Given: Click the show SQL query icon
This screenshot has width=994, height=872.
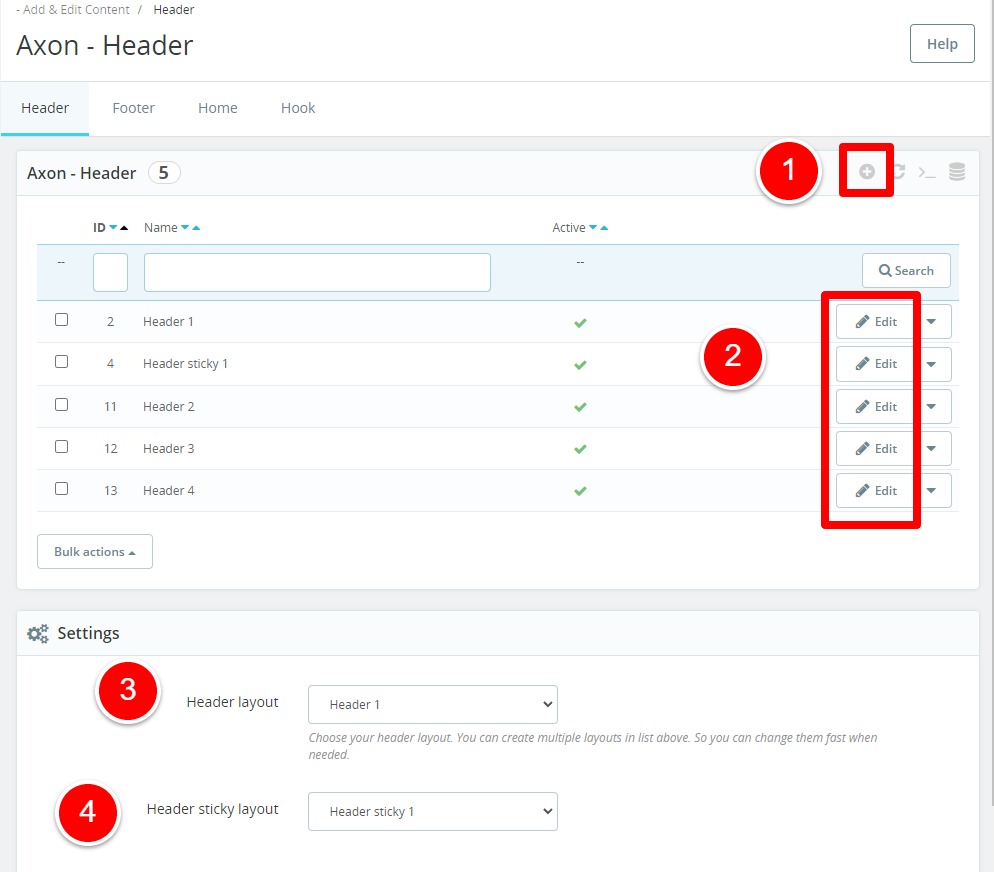Looking at the screenshot, I should tap(927, 173).
